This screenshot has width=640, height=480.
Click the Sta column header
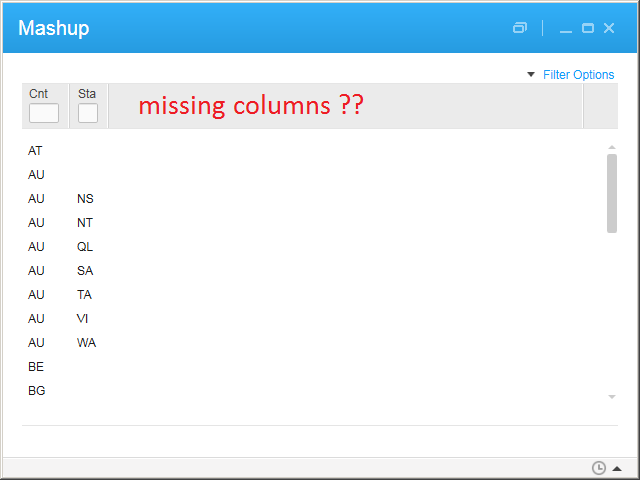[87, 94]
